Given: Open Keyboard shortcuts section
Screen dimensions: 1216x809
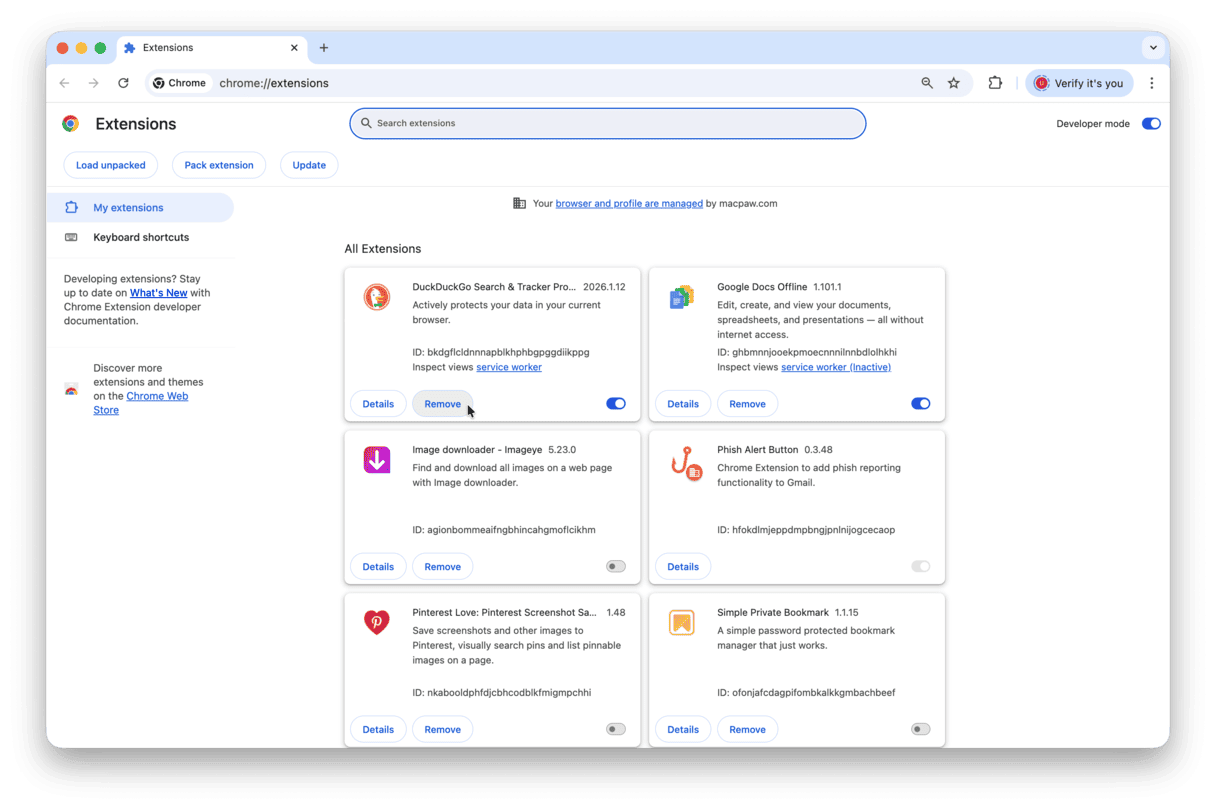Looking at the screenshot, I should click(x=139, y=237).
